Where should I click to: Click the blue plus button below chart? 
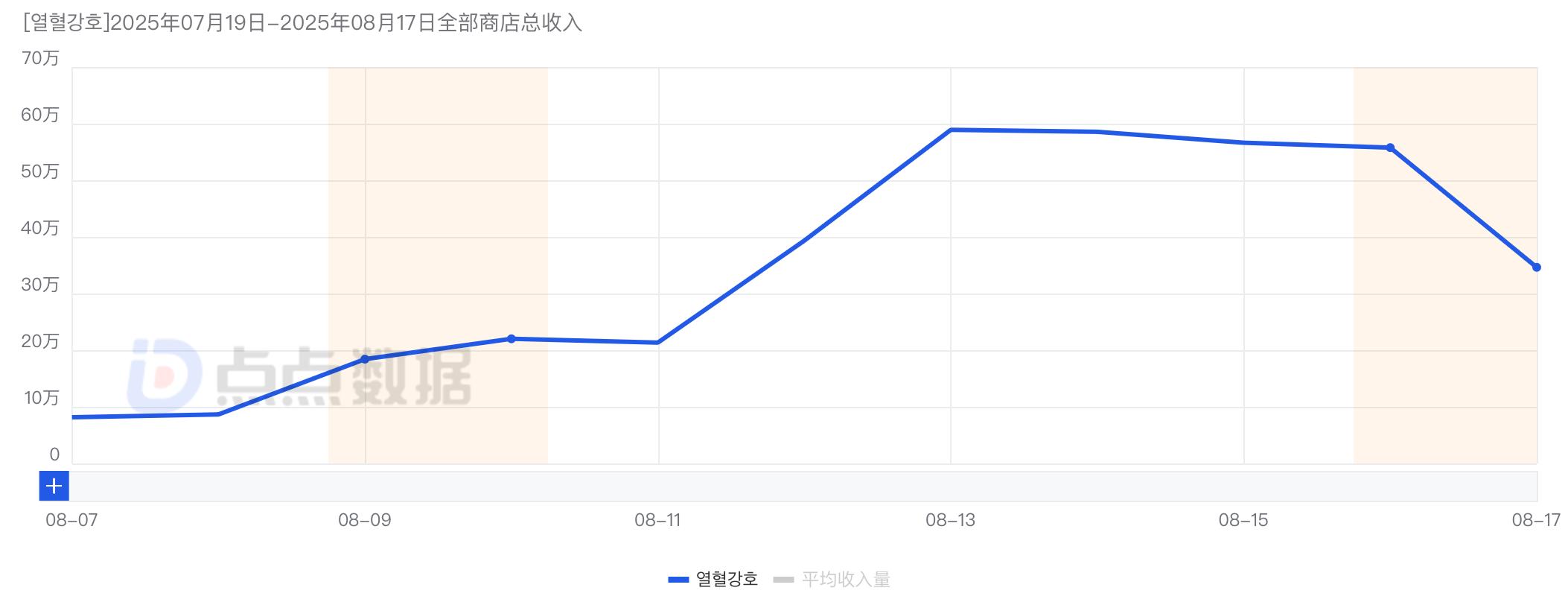coord(54,487)
